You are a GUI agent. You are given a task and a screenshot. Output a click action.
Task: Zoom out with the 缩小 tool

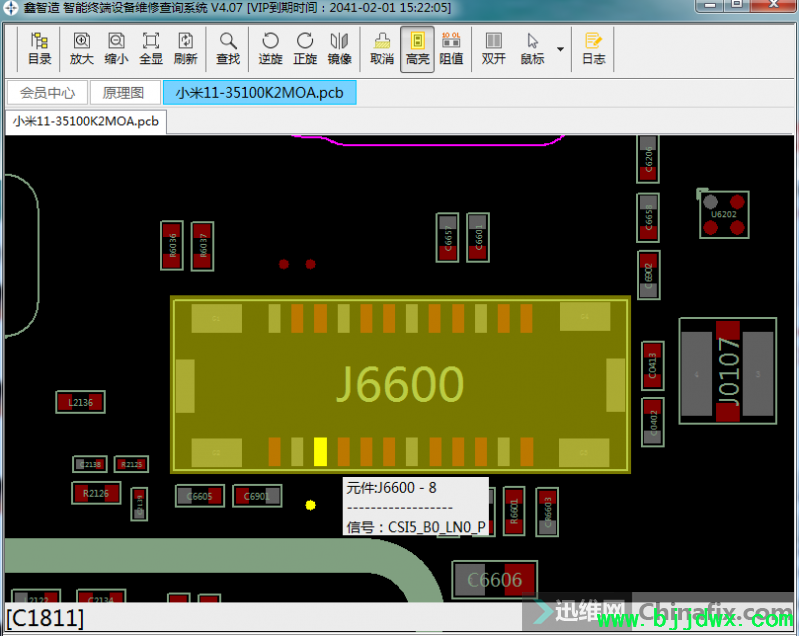pyautogui.click(x=116, y=49)
